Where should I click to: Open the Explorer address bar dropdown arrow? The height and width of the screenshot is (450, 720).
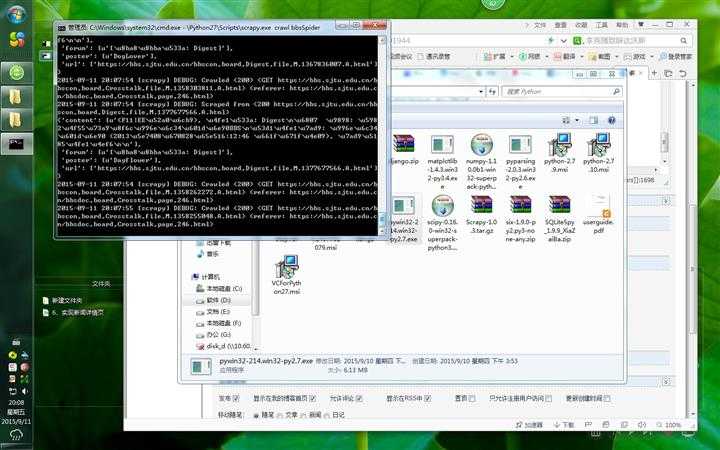click(x=481, y=91)
